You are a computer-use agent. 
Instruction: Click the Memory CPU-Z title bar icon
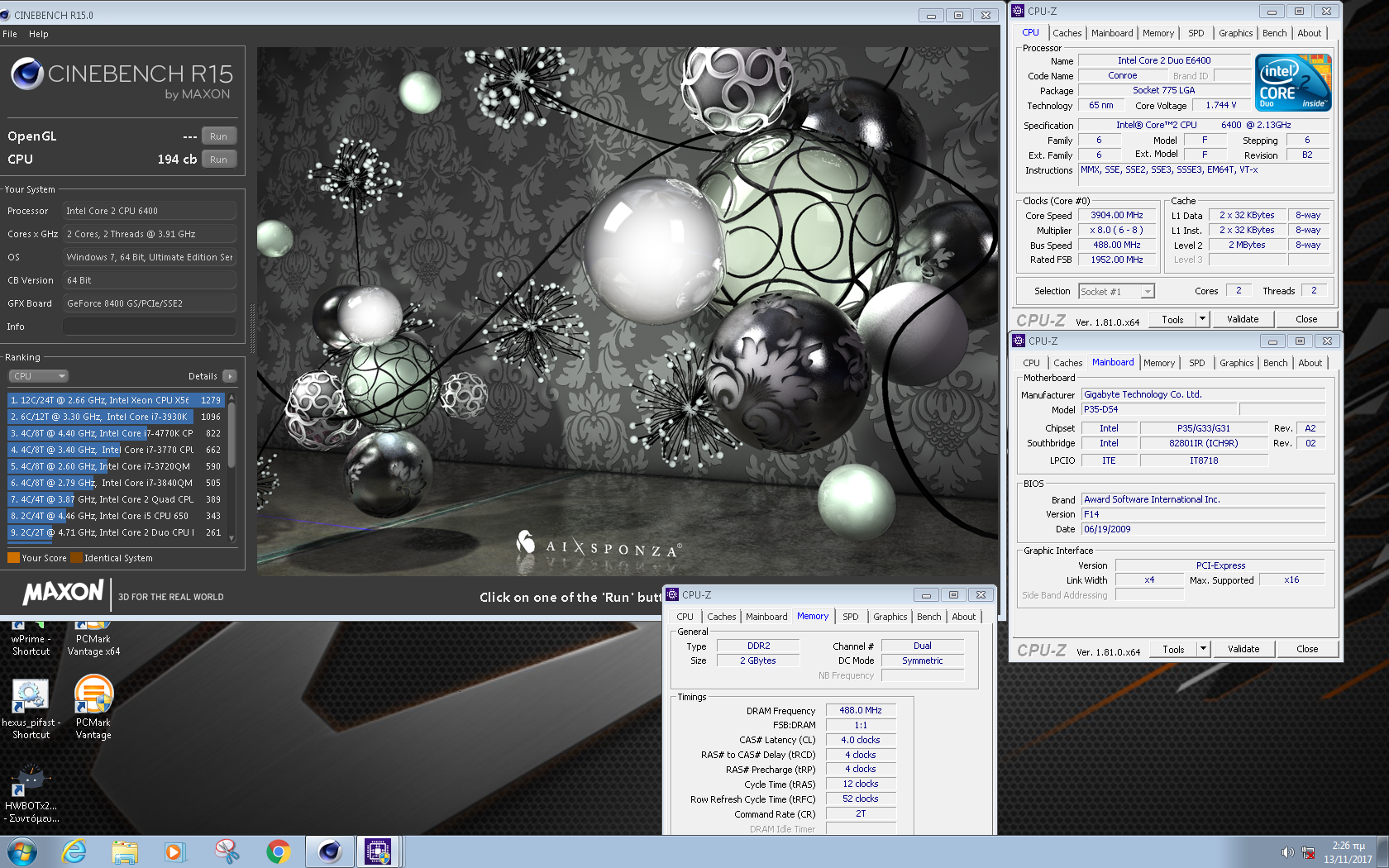672,594
